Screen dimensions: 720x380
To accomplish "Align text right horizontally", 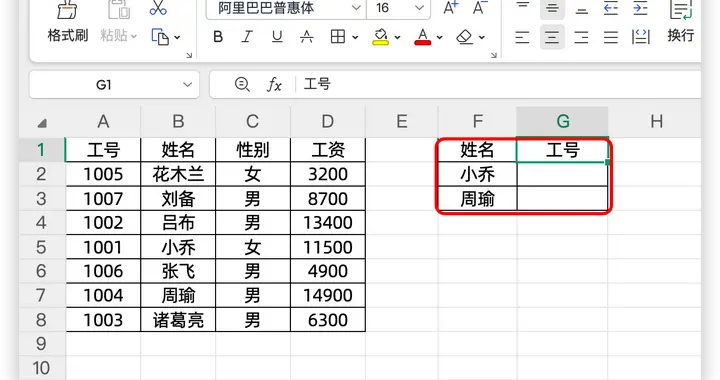I will (x=581, y=37).
